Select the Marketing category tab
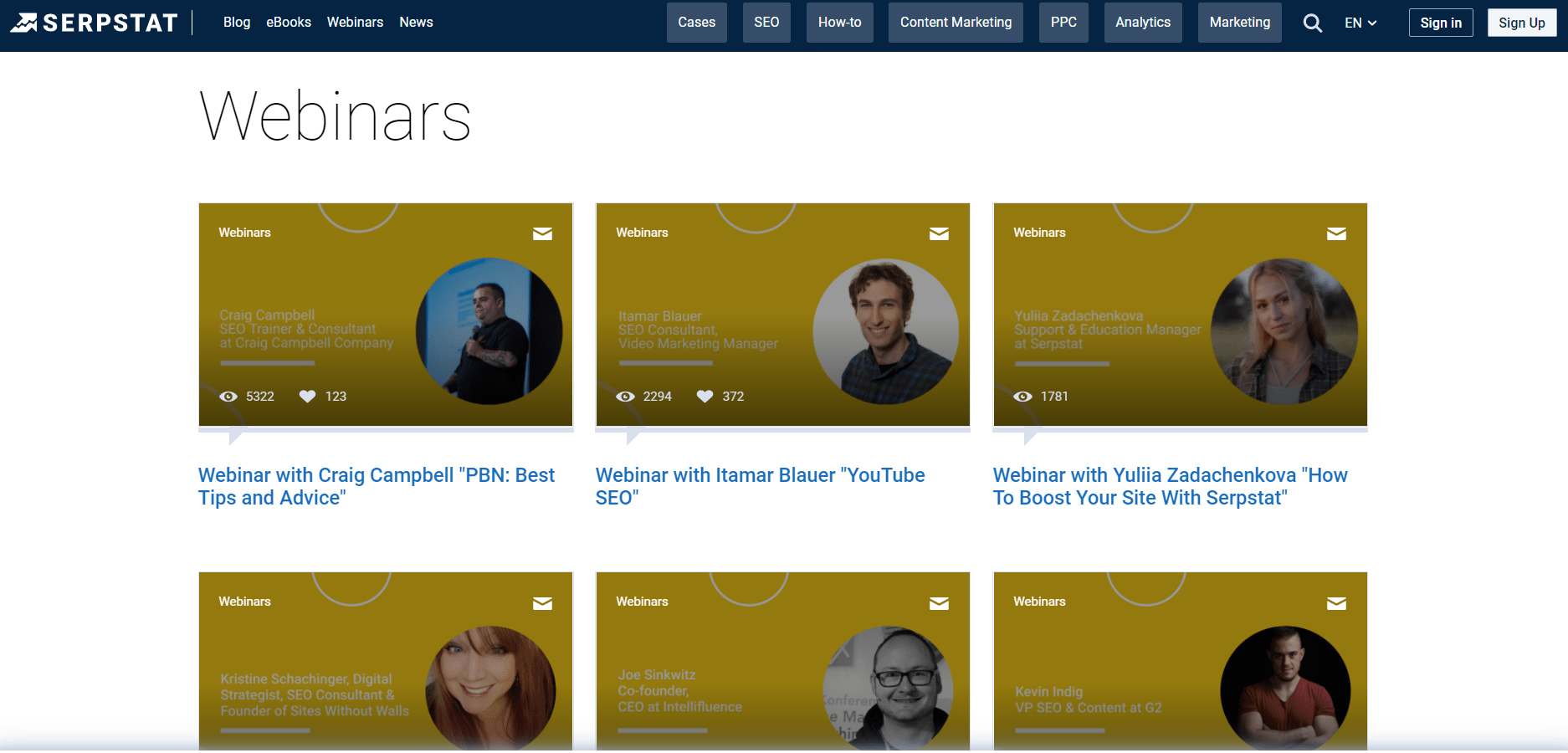Screen dimensions: 1568x753 pos(1240,23)
